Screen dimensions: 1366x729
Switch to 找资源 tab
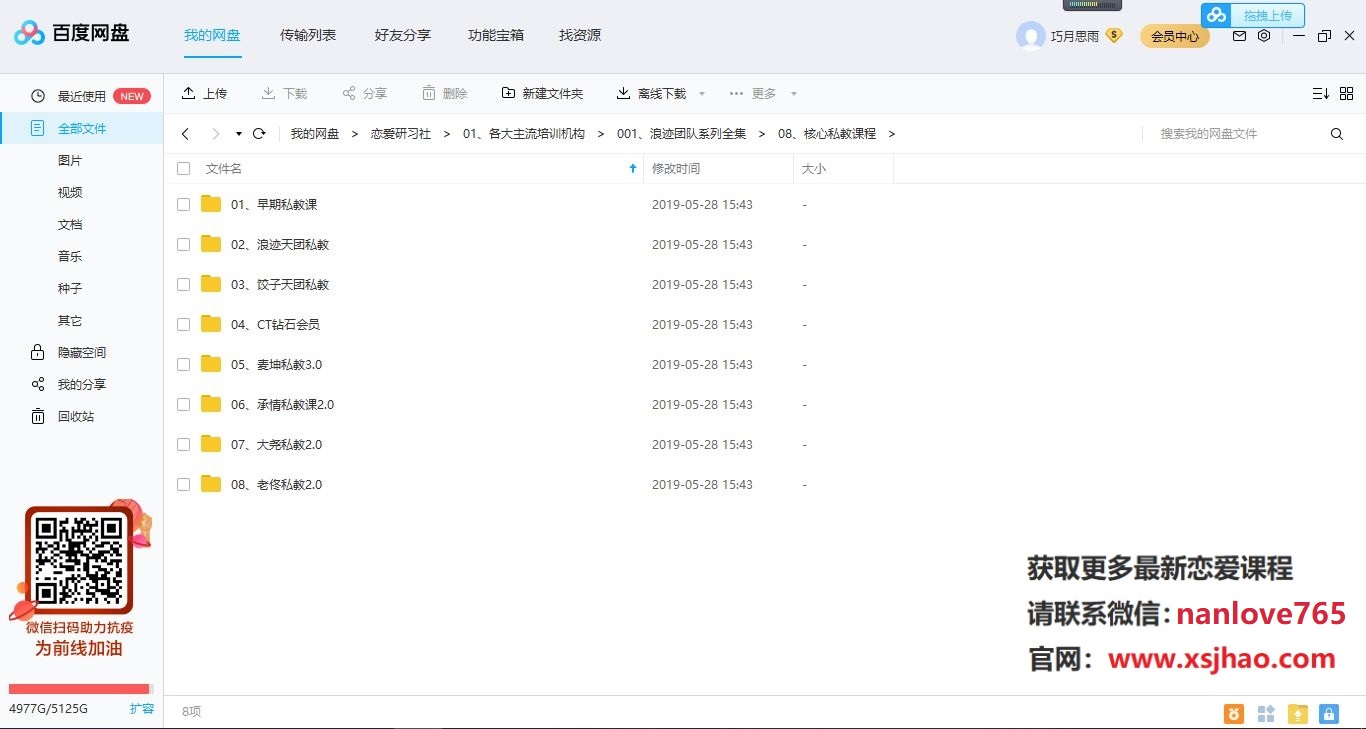tap(580, 35)
